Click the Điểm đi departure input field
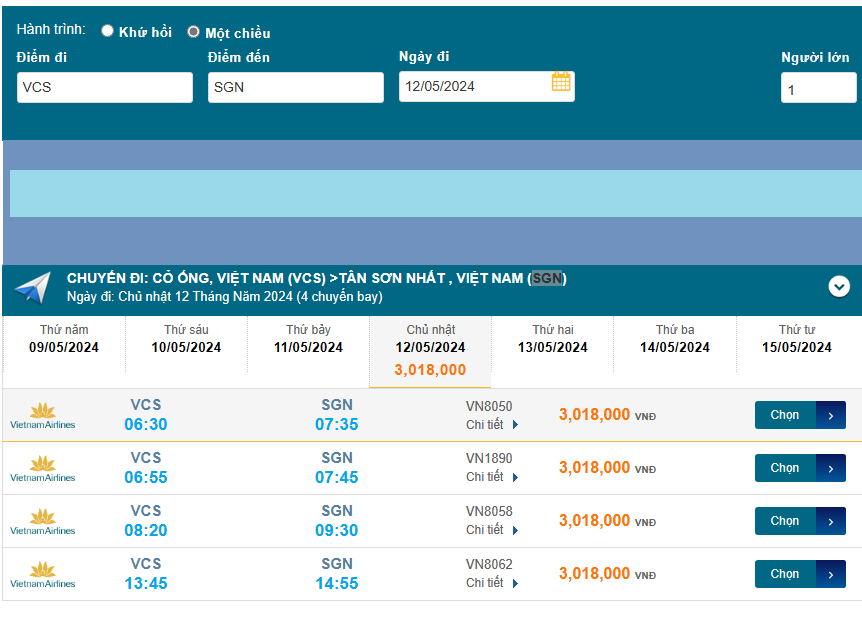 (104, 87)
